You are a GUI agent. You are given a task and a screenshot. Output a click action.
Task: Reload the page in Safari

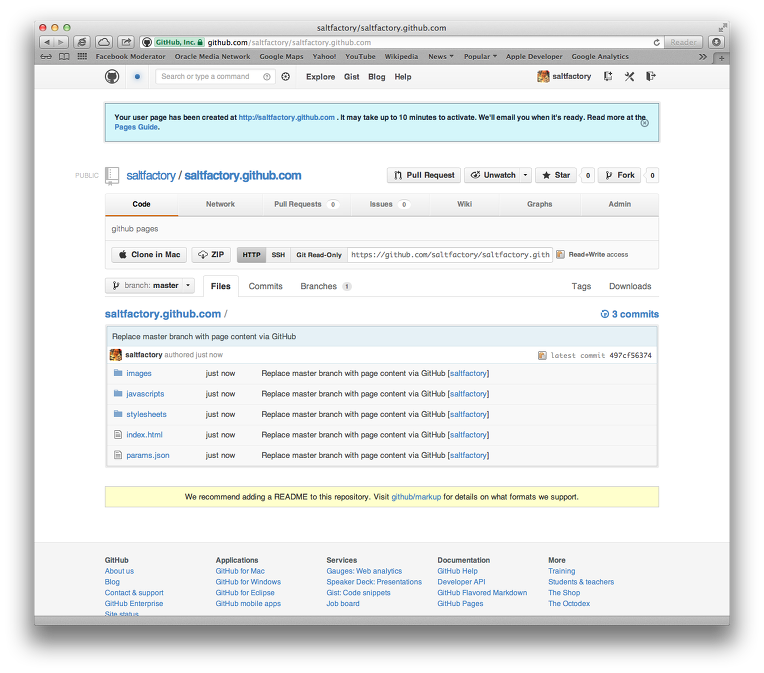[x=656, y=42]
